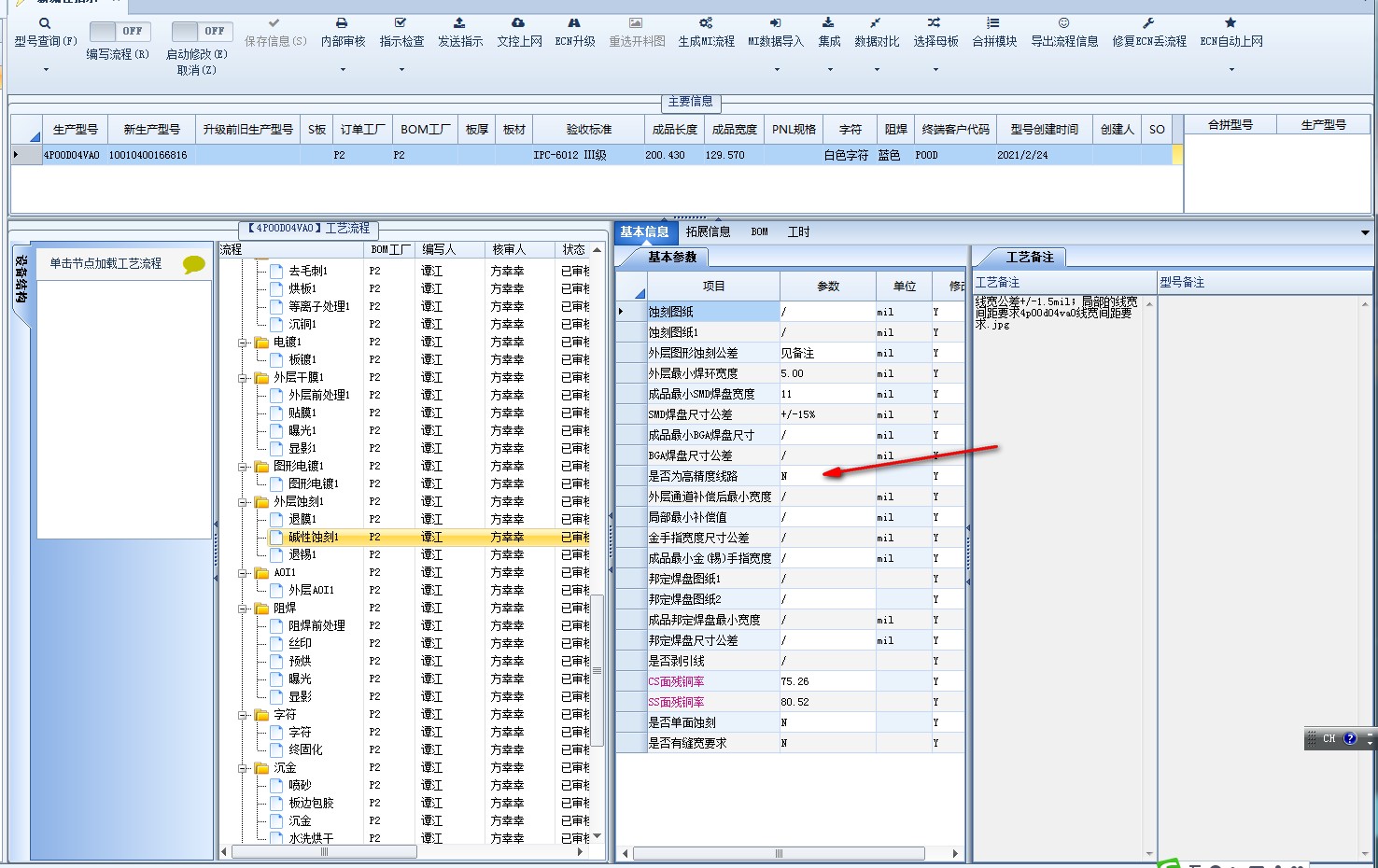Open the tab-panel dropdown arrow at right

(1365, 232)
